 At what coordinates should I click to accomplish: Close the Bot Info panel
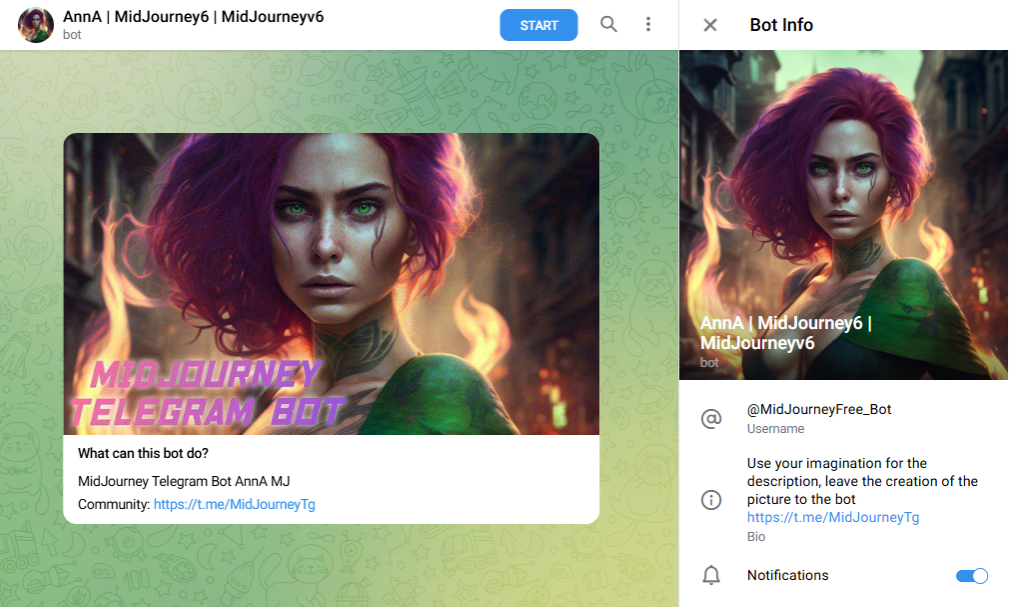click(710, 25)
